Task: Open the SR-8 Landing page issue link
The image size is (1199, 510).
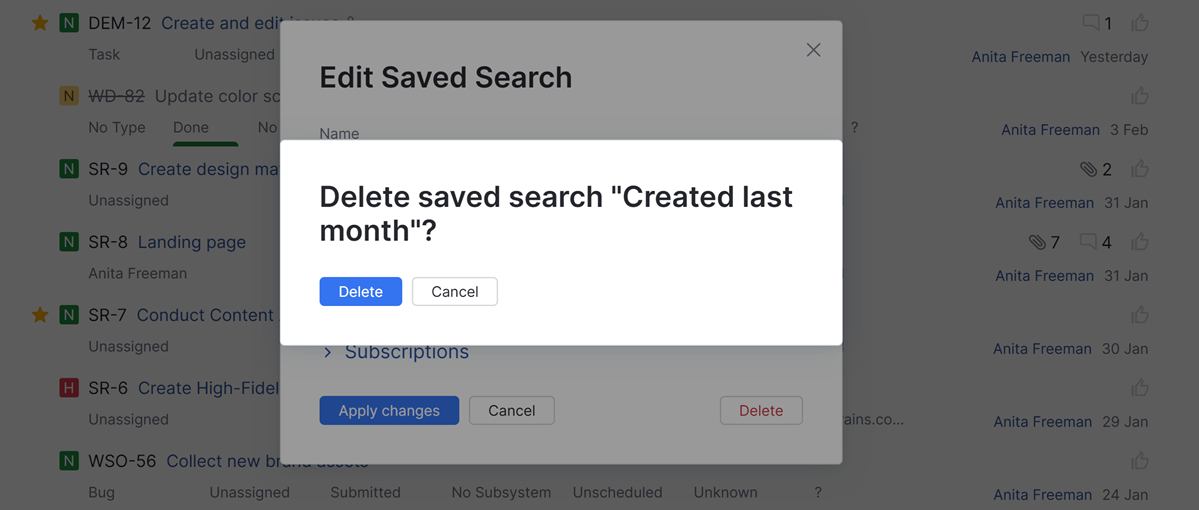Action: coord(191,242)
